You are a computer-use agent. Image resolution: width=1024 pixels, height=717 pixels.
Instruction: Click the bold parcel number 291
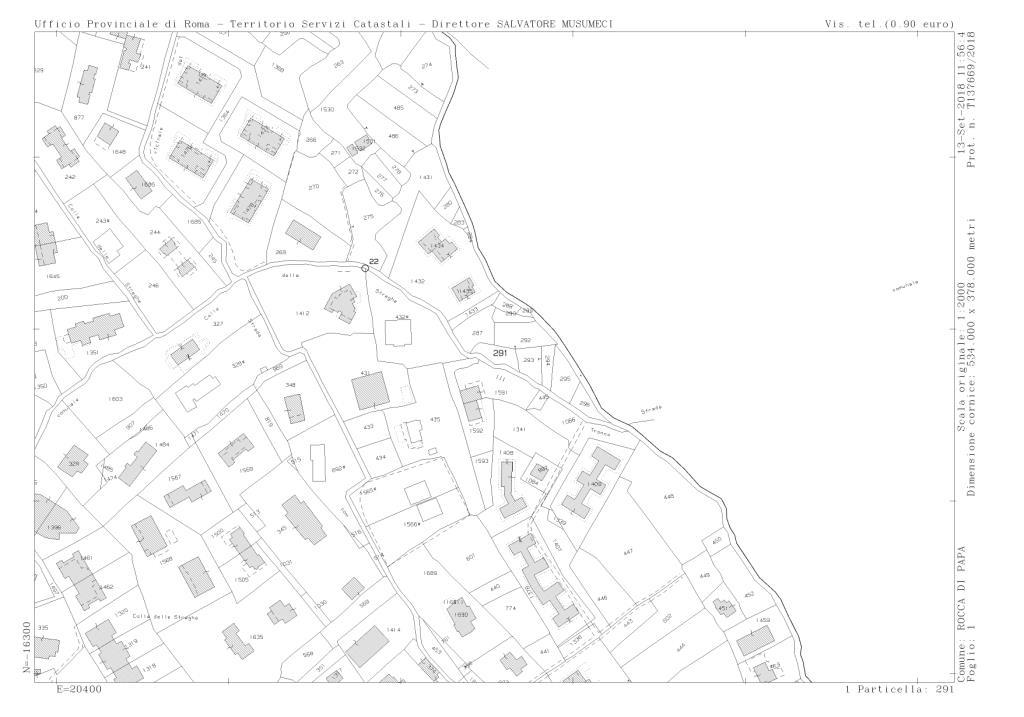[500, 353]
